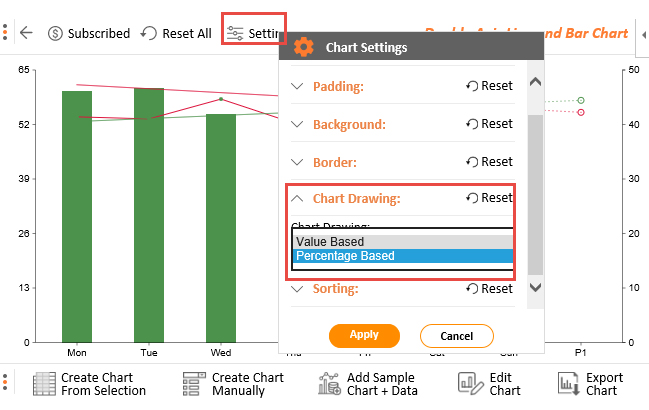Viewport: 649px width, 410px height.
Task: Click the Export Chart icon
Action: tap(569, 383)
